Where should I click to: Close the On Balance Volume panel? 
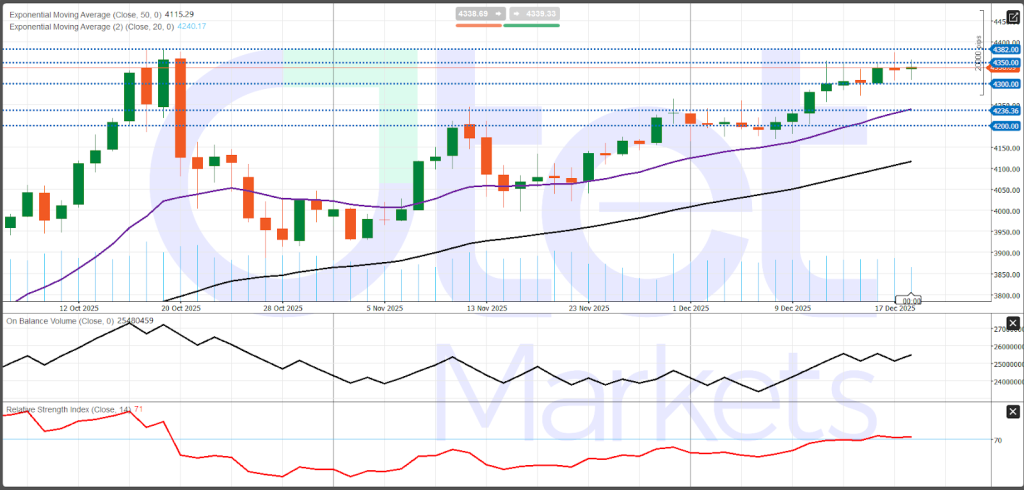[1012, 323]
